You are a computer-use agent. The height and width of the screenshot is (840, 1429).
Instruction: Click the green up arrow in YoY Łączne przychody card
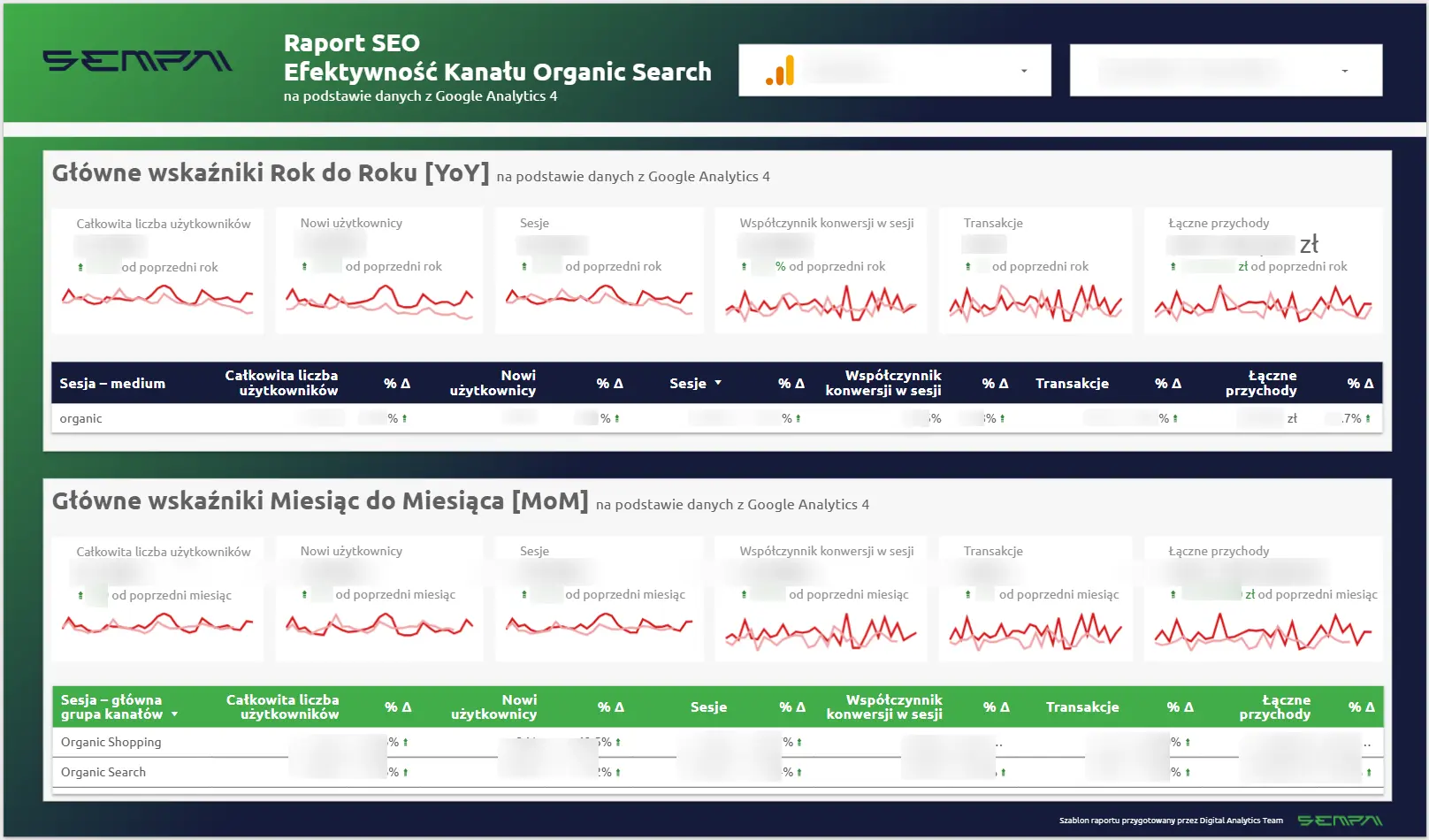[1173, 266]
